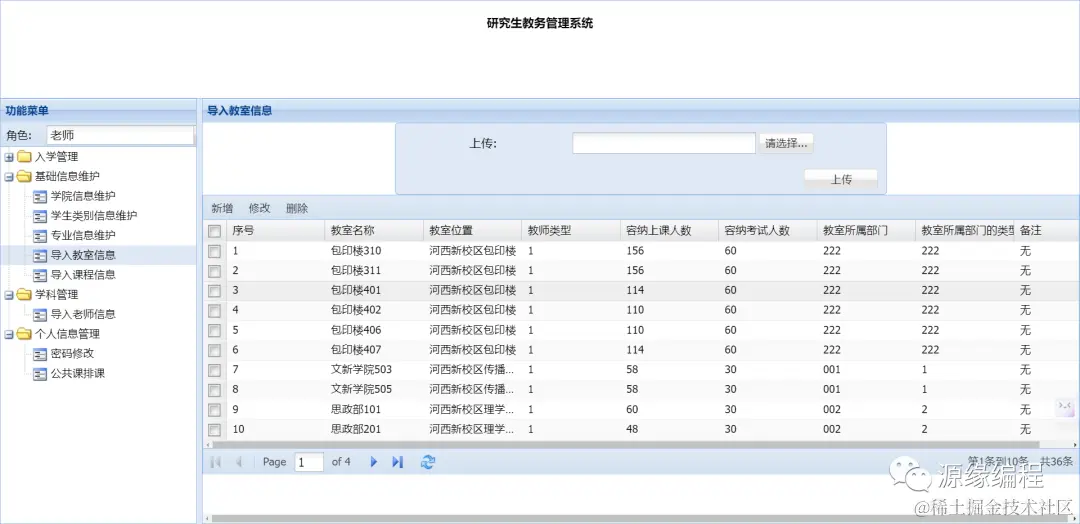This screenshot has height=524, width=1080.
Task: Collapse the 基础信息维护 tree node
Action: tap(9, 176)
